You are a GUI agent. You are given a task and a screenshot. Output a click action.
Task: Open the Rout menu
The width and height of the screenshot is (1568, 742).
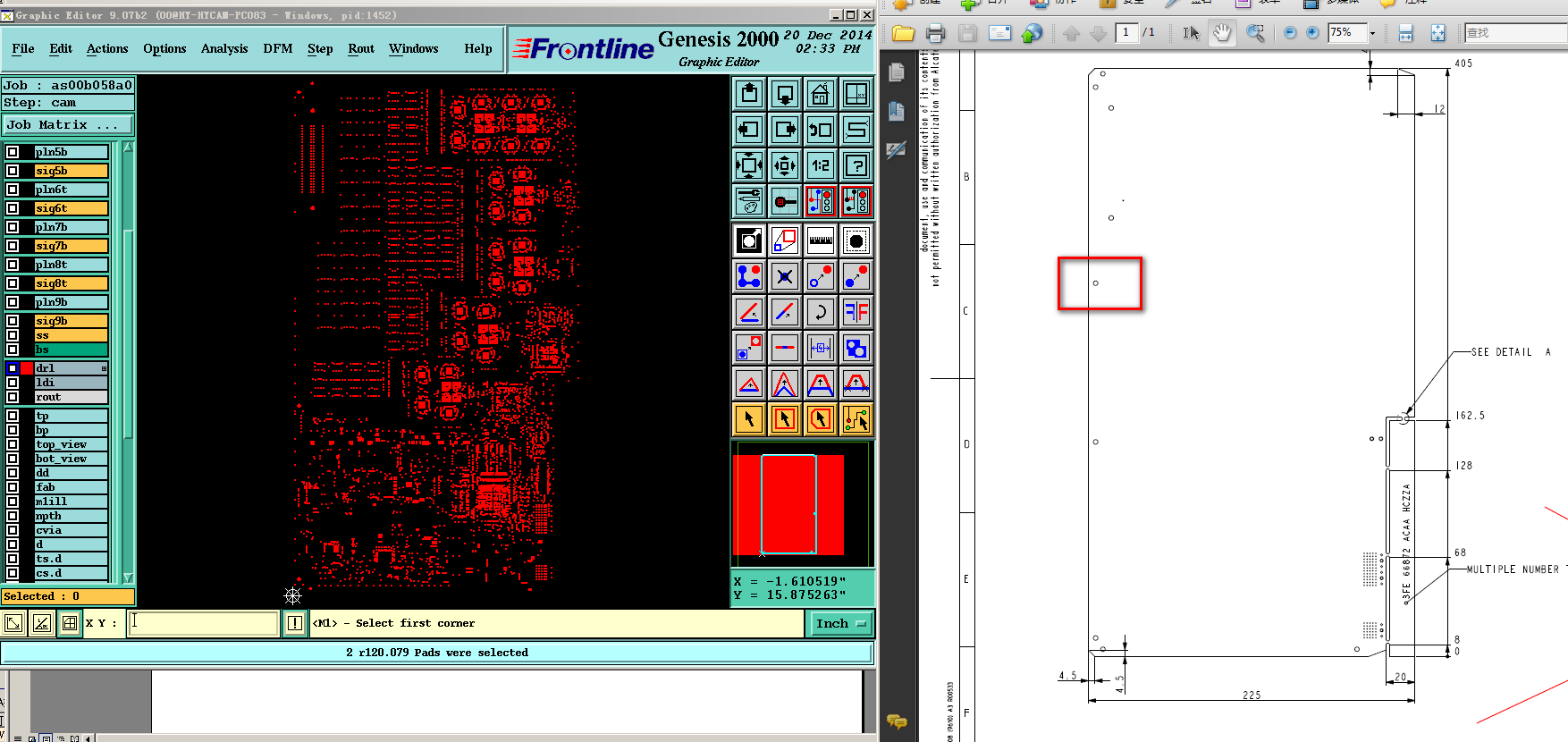coord(361,48)
